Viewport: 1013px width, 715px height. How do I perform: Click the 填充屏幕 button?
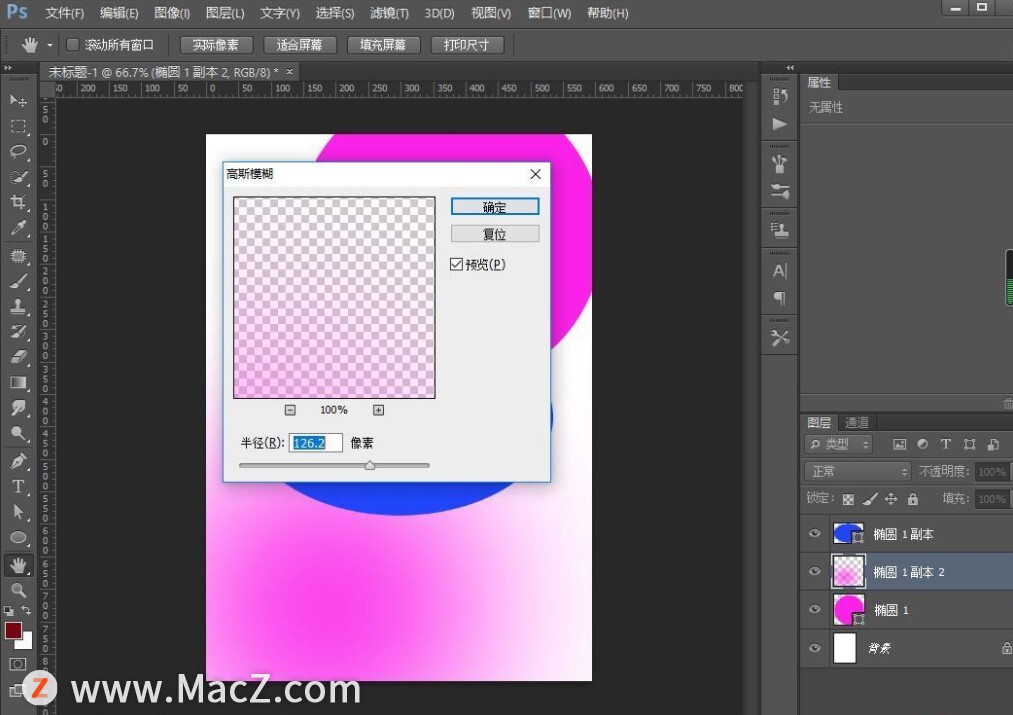pyautogui.click(x=383, y=45)
